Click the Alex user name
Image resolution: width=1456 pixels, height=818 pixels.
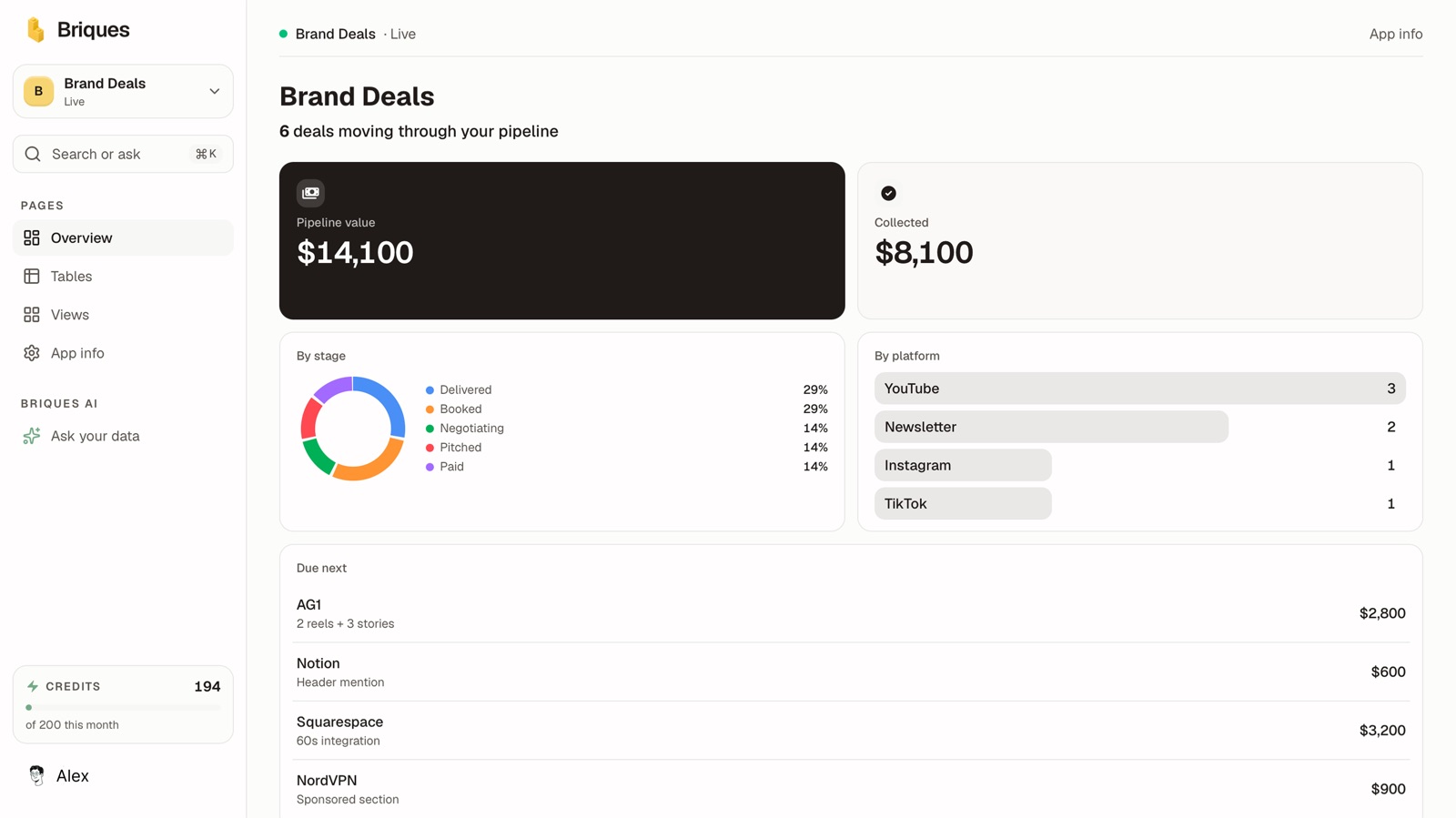[x=73, y=776]
